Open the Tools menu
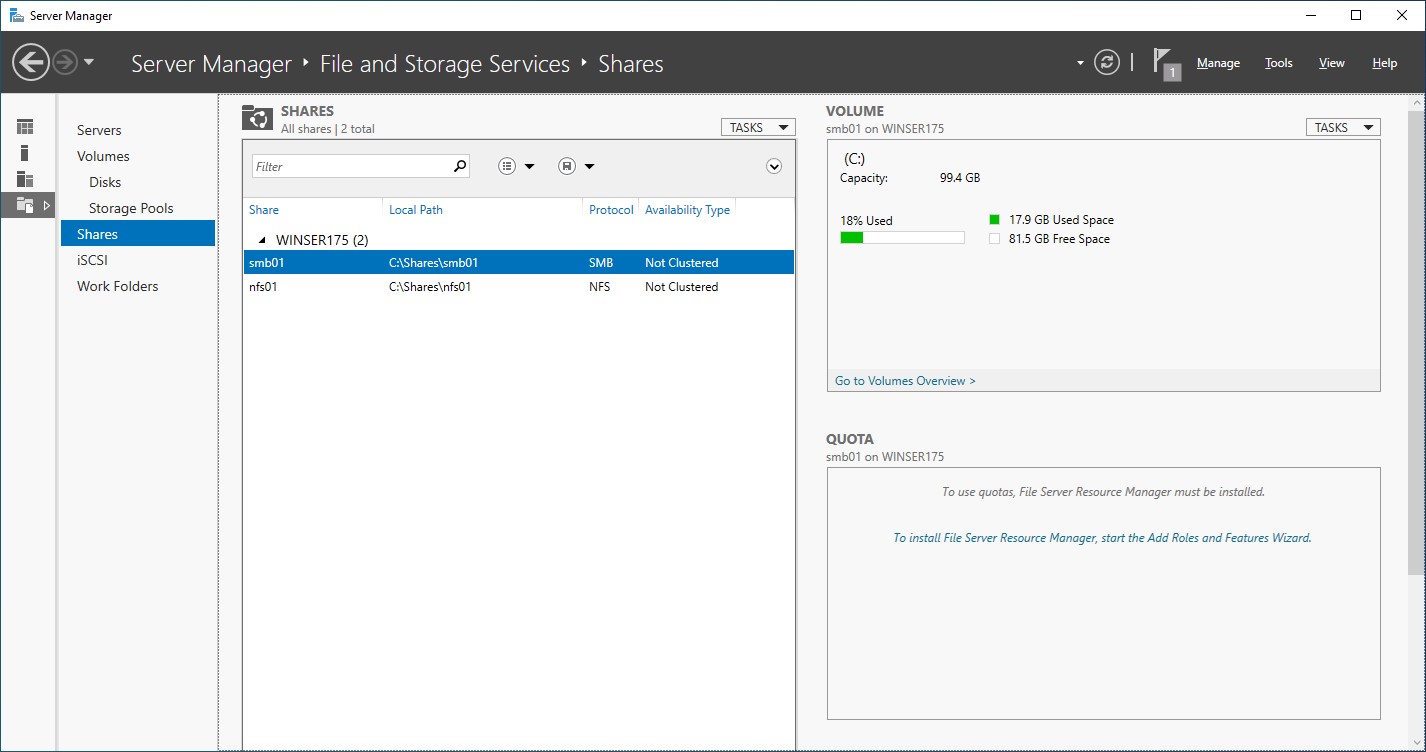The image size is (1426, 752). (1279, 63)
